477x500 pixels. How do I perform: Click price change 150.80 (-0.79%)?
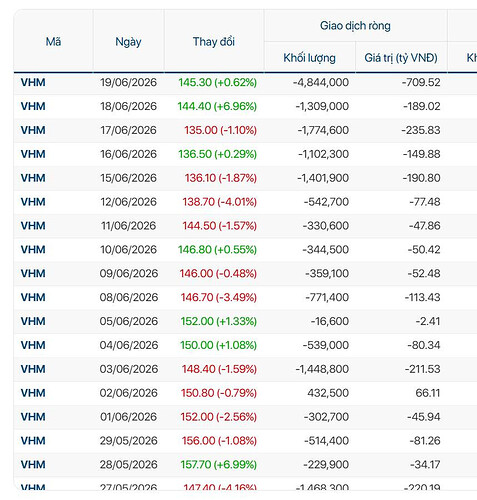[219, 393]
